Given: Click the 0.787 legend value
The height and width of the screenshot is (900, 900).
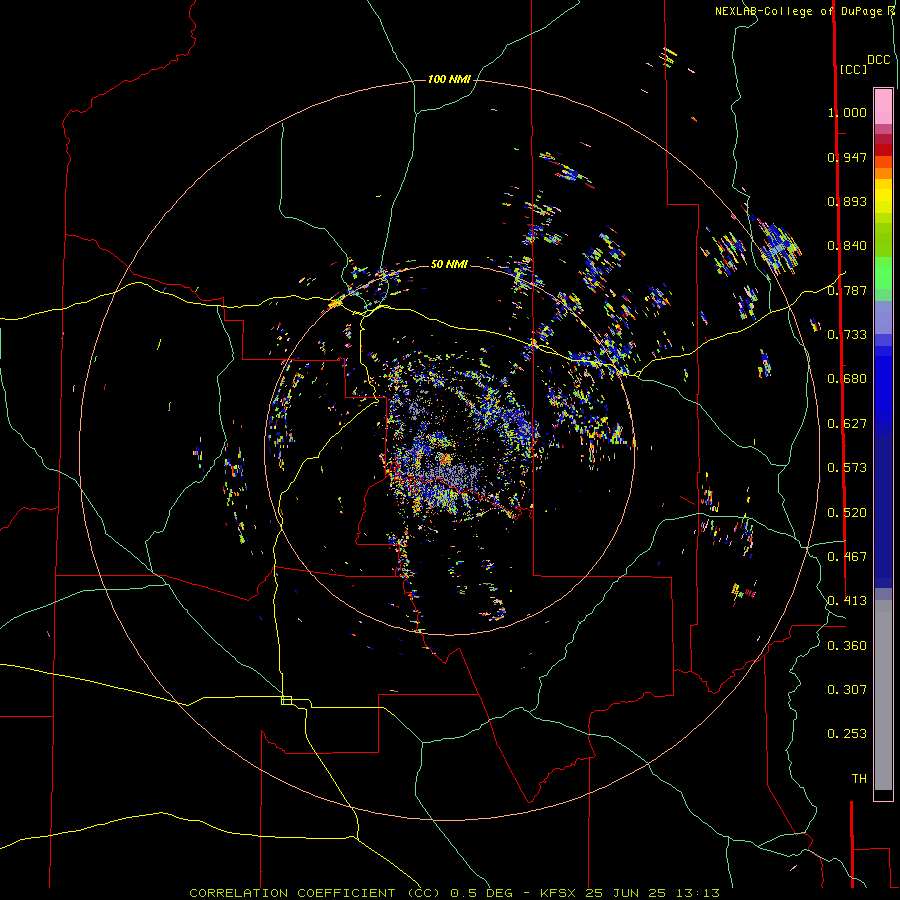Looking at the screenshot, I should click(x=847, y=290).
